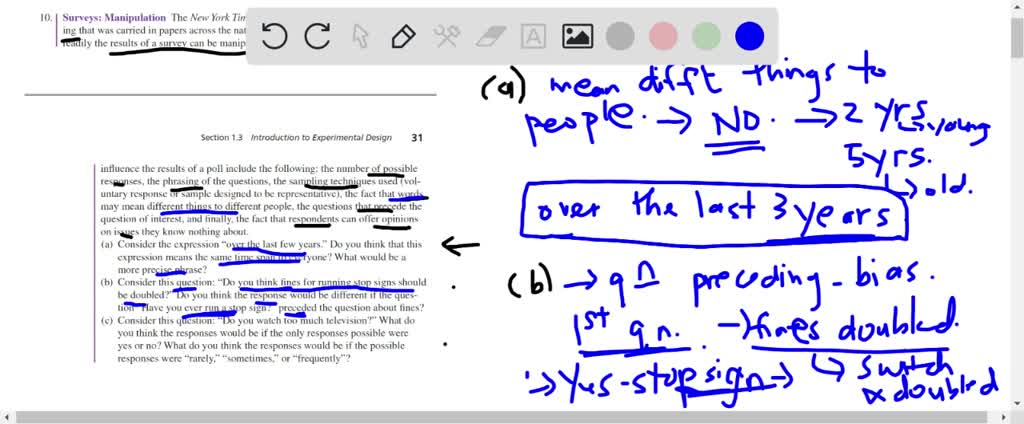This screenshot has height=424, width=1024.
Task: Pick the pink ink color
Action: 663,37
